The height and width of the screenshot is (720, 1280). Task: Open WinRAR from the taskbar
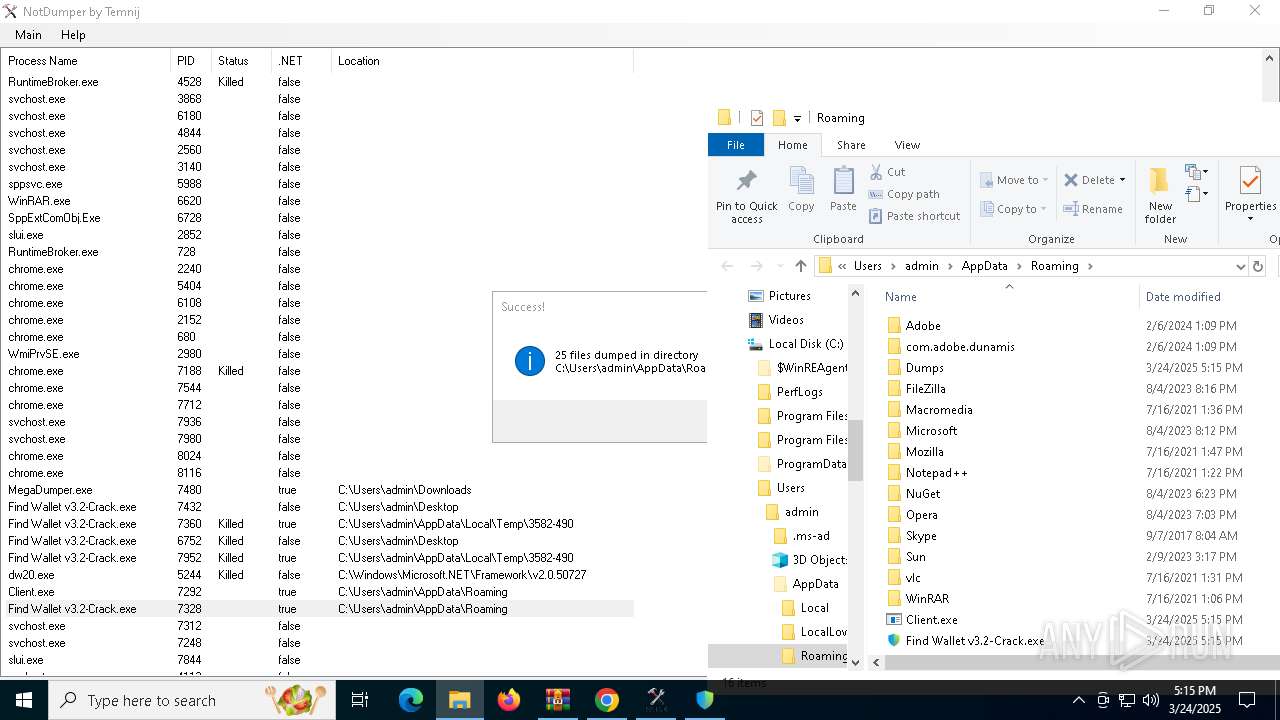tap(558, 700)
